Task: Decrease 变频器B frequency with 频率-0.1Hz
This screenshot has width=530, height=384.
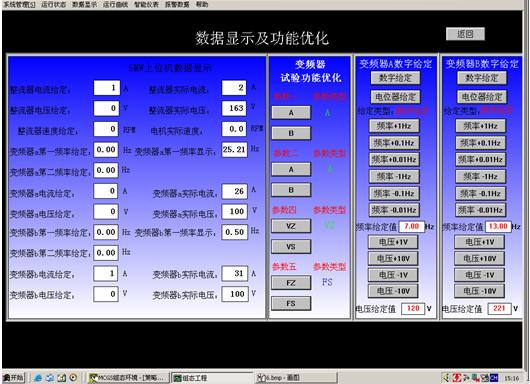Action: [x=480, y=193]
